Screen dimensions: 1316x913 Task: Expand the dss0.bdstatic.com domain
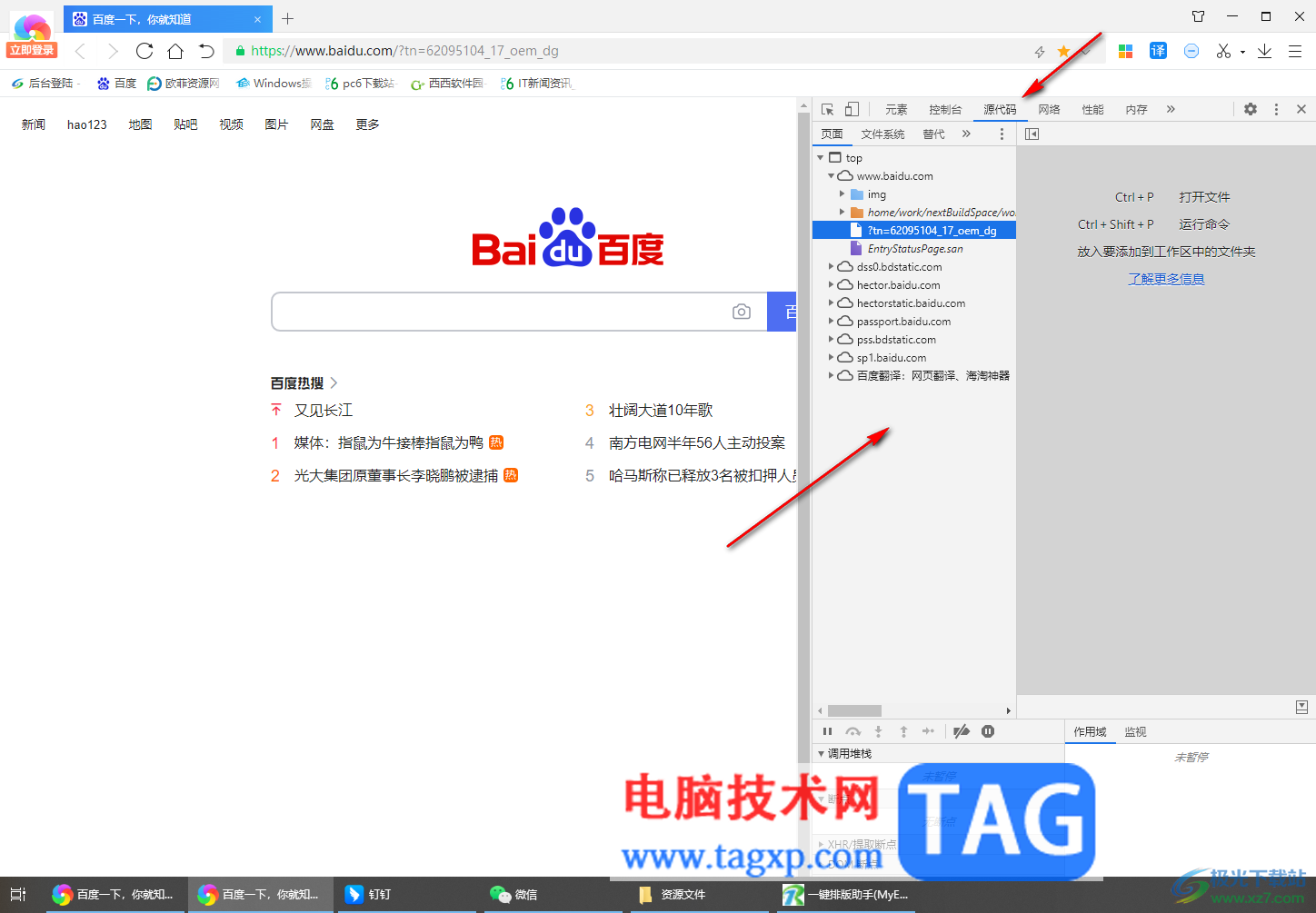coord(831,267)
